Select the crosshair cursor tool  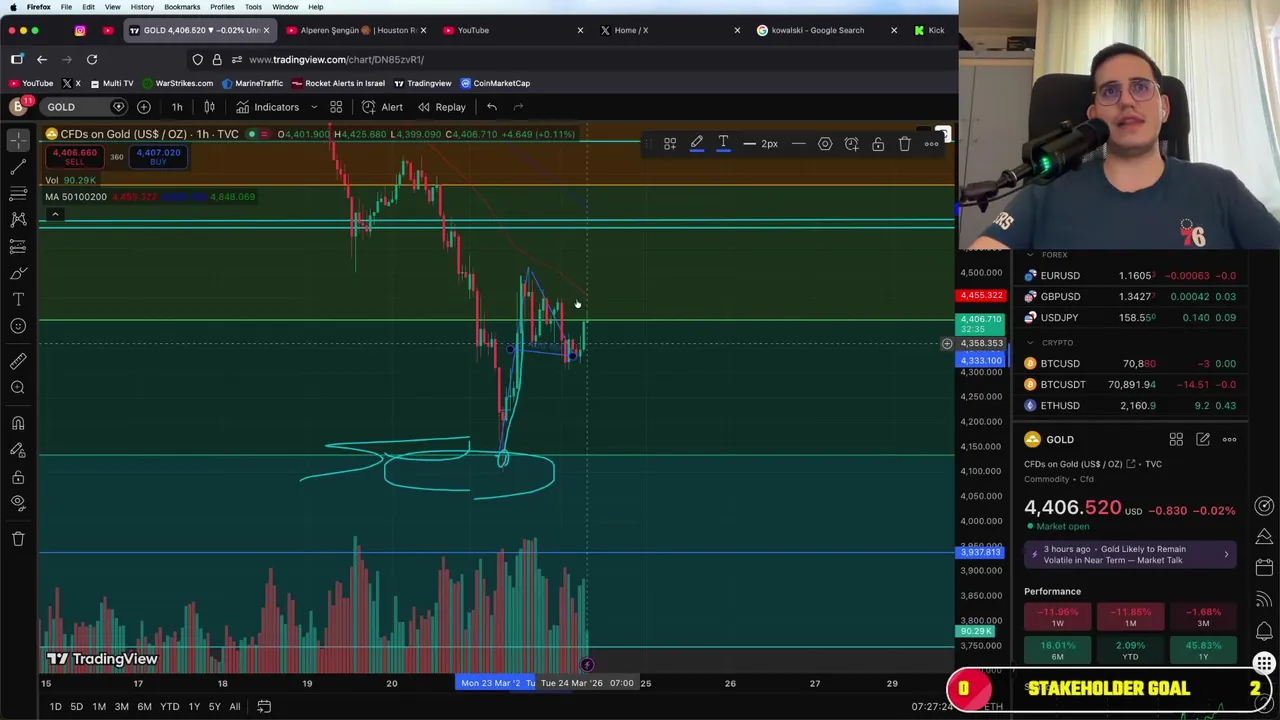point(18,142)
